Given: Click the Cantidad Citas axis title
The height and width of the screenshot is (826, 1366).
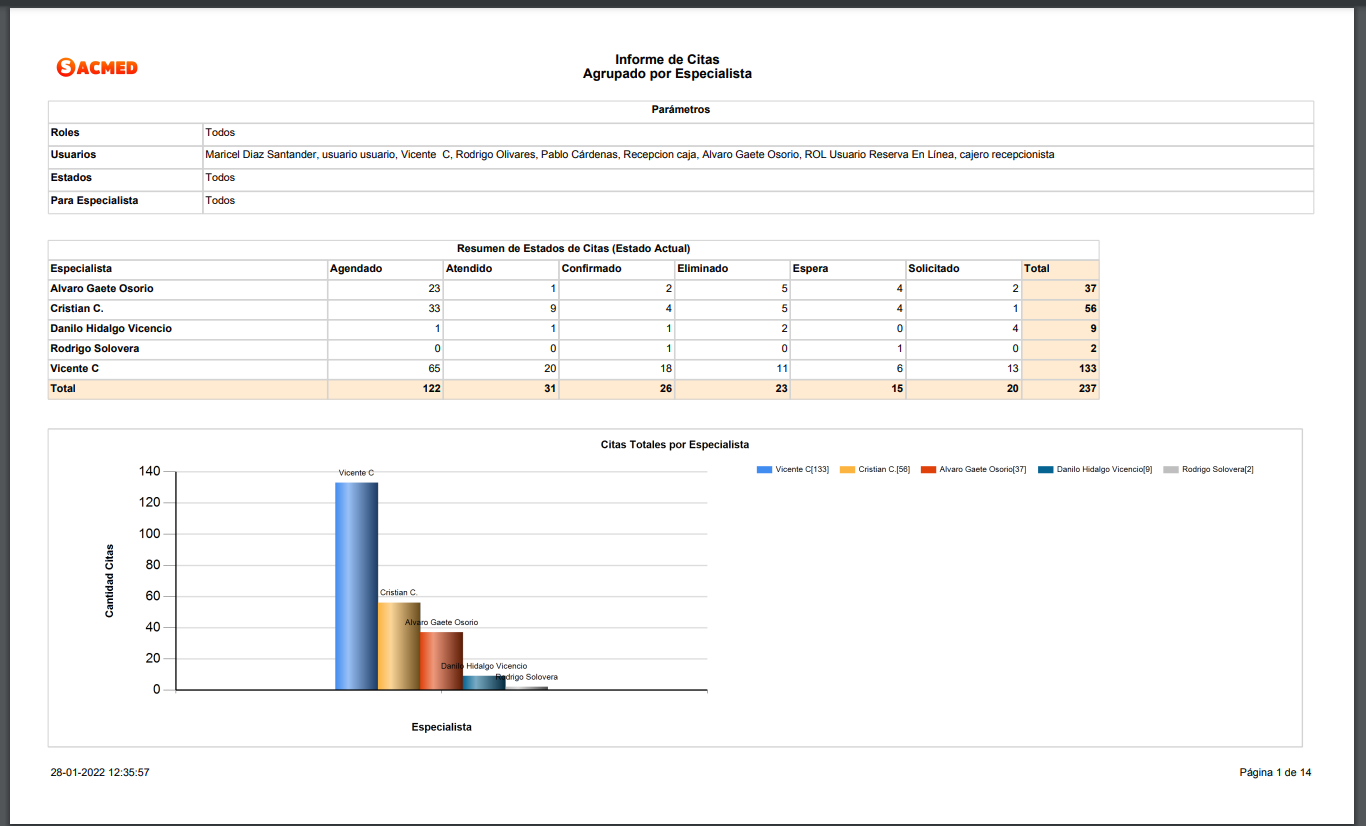Looking at the screenshot, I should 110,581.
